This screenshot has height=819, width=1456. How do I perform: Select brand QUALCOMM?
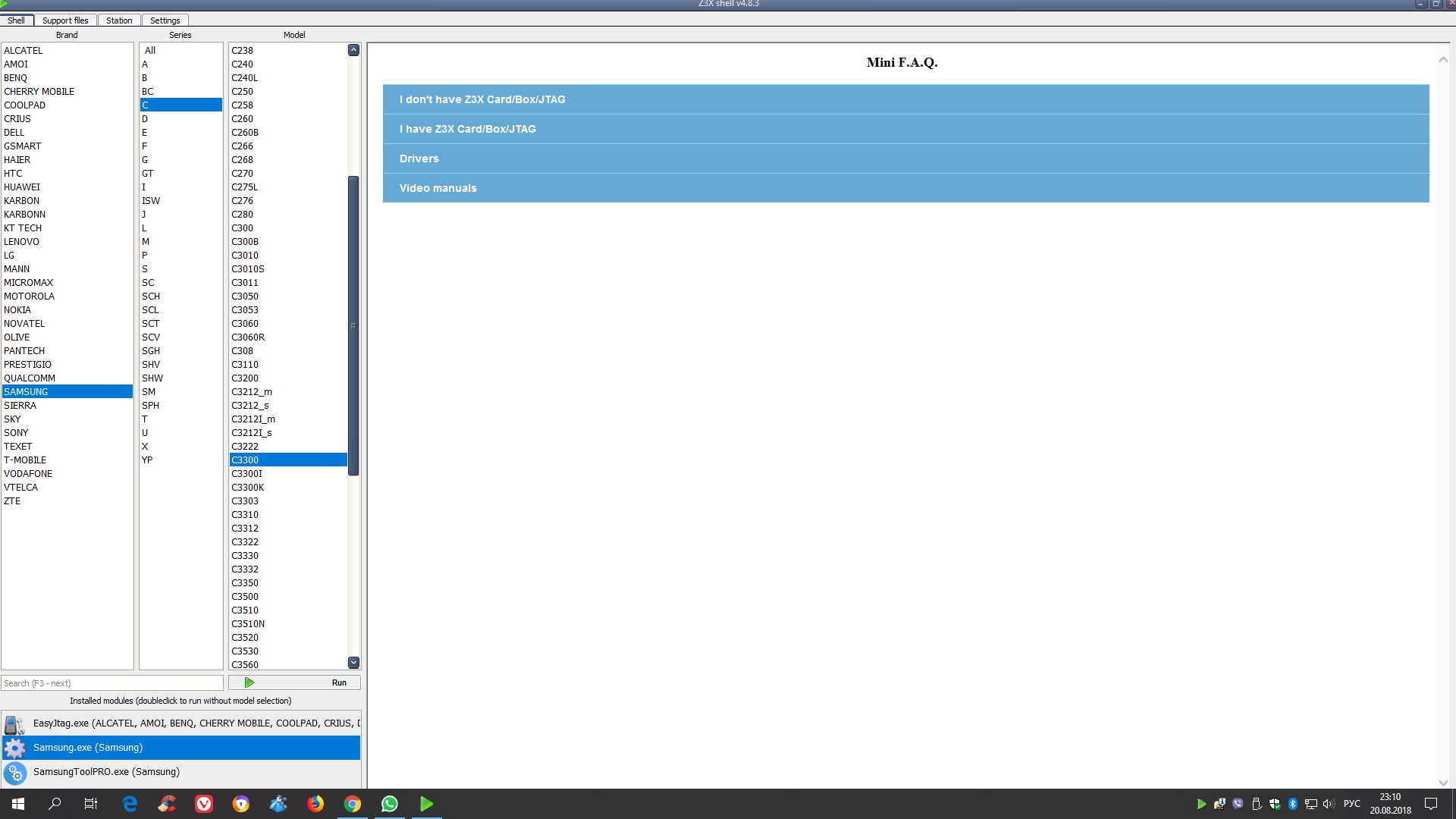click(67, 378)
